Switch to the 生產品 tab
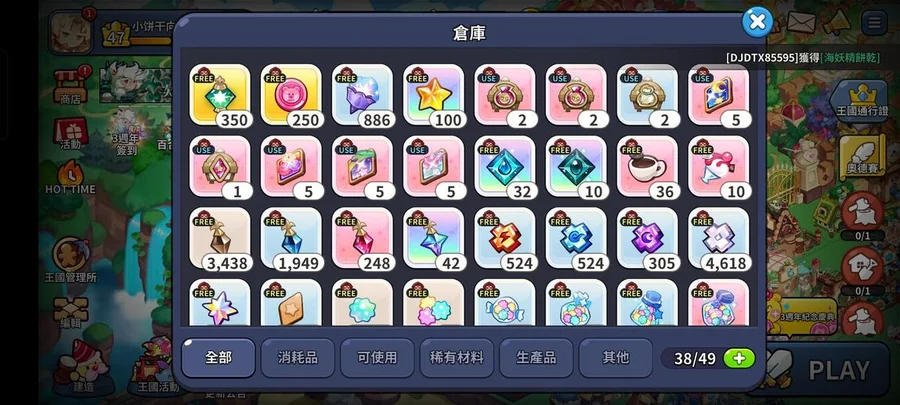Screen dimensions: 900x405 point(536,358)
